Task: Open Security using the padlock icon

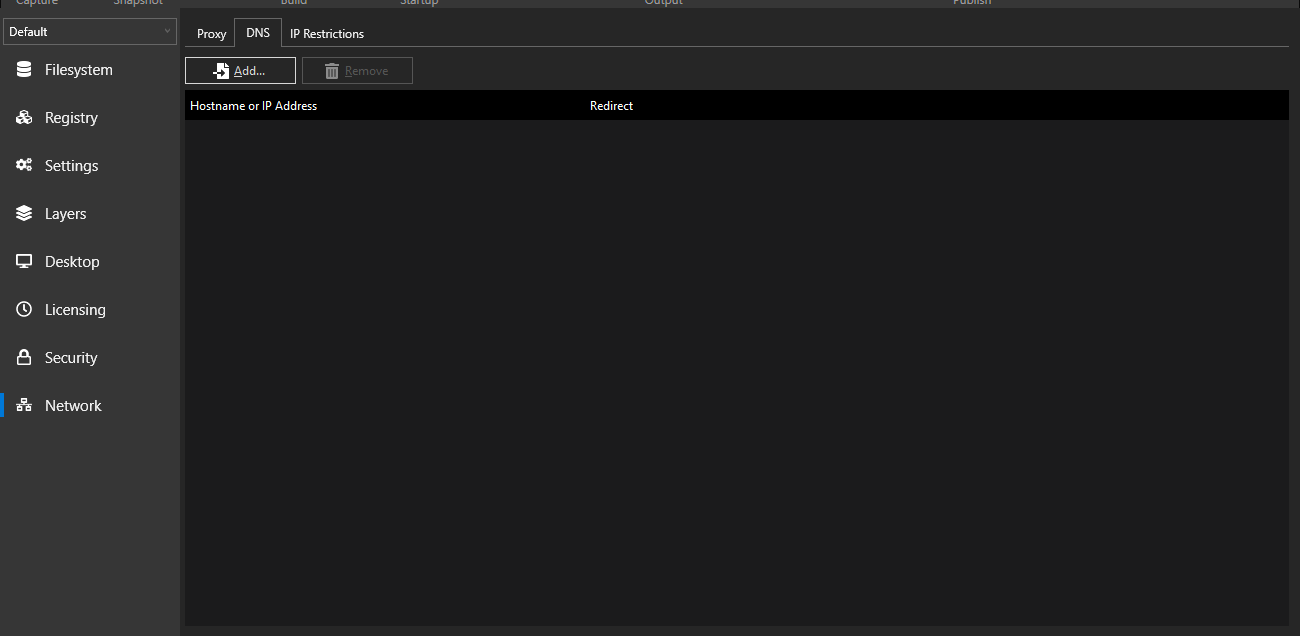Action: pyautogui.click(x=23, y=357)
